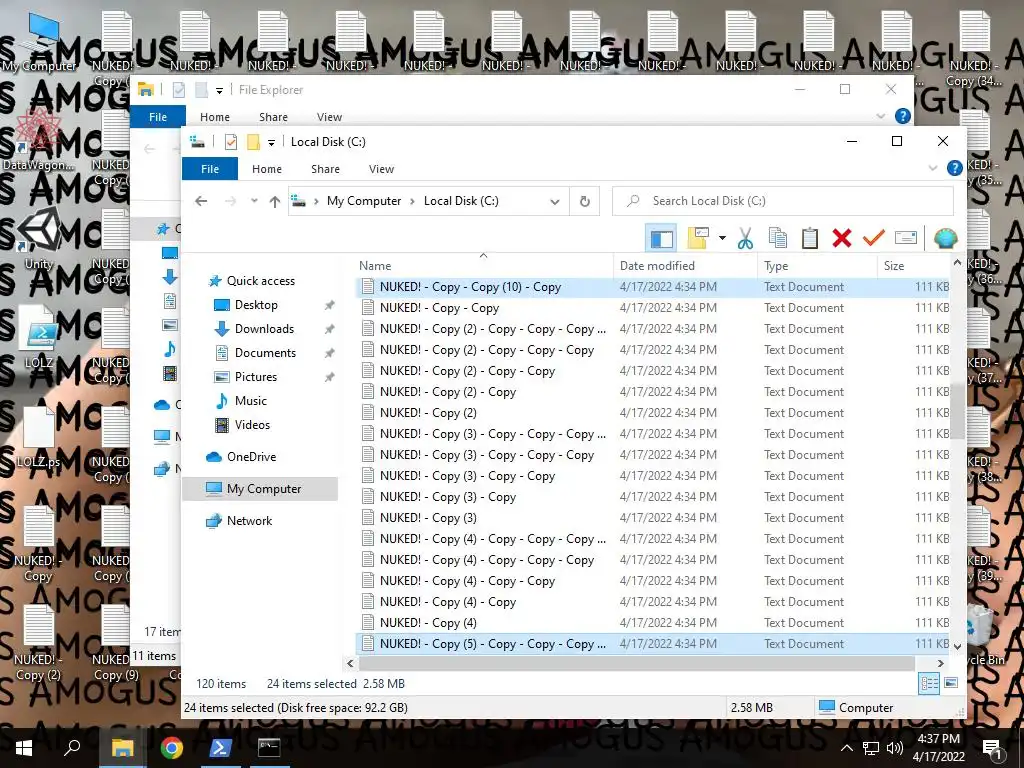This screenshot has height=768, width=1024.
Task: Open Share tab in Local Disk window
Action: coord(325,169)
